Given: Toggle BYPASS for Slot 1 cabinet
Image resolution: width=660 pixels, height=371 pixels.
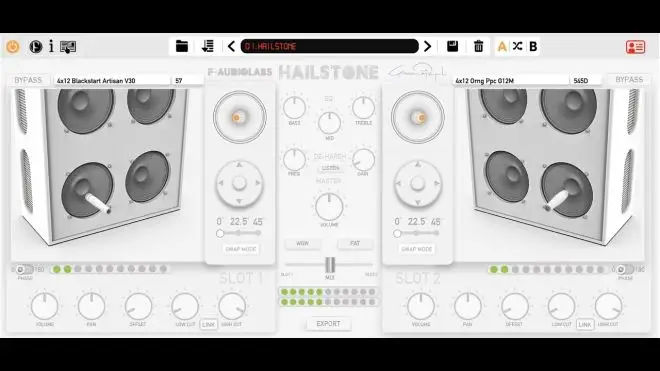Looking at the screenshot, I should 28,80.
